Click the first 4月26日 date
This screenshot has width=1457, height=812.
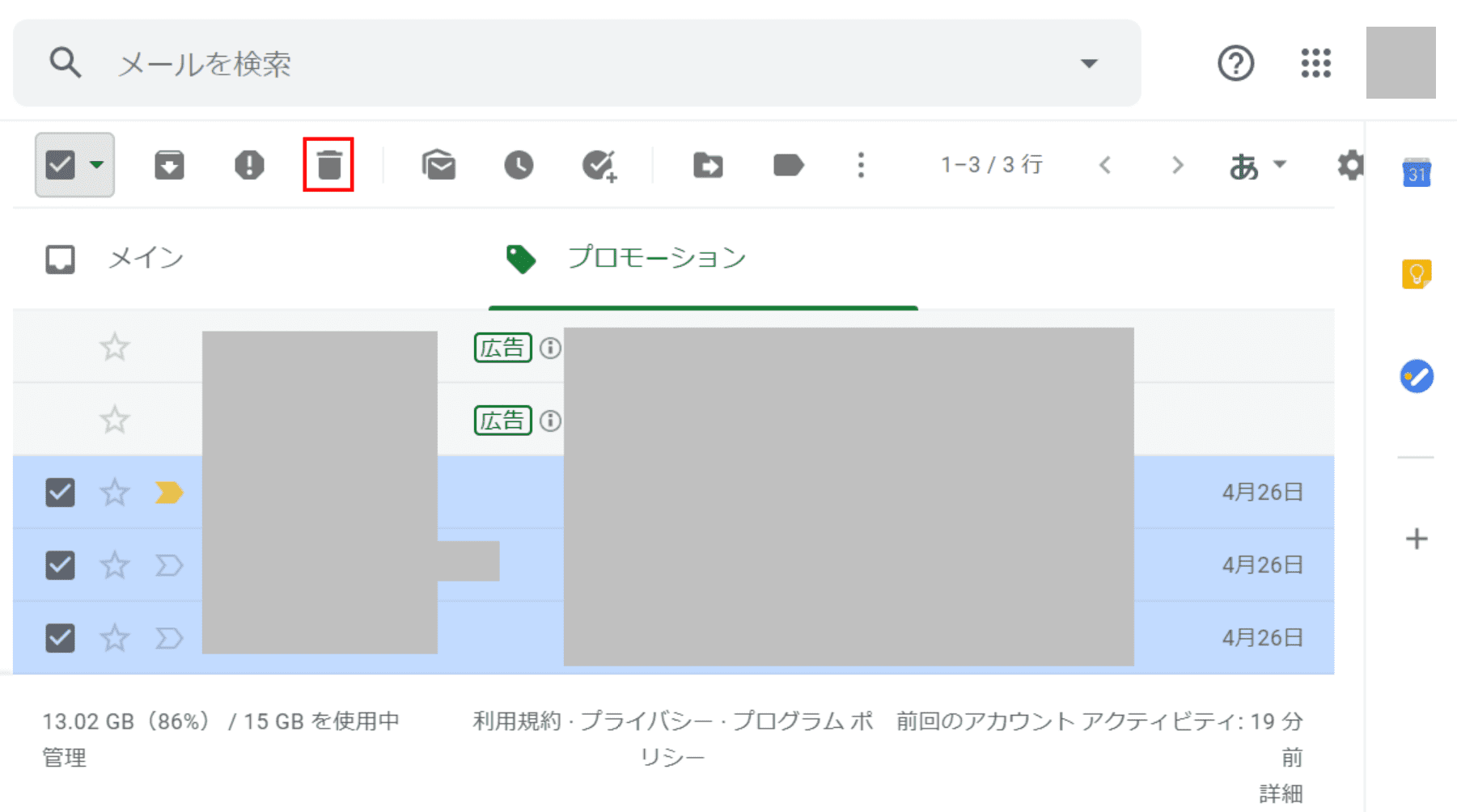(x=1262, y=493)
